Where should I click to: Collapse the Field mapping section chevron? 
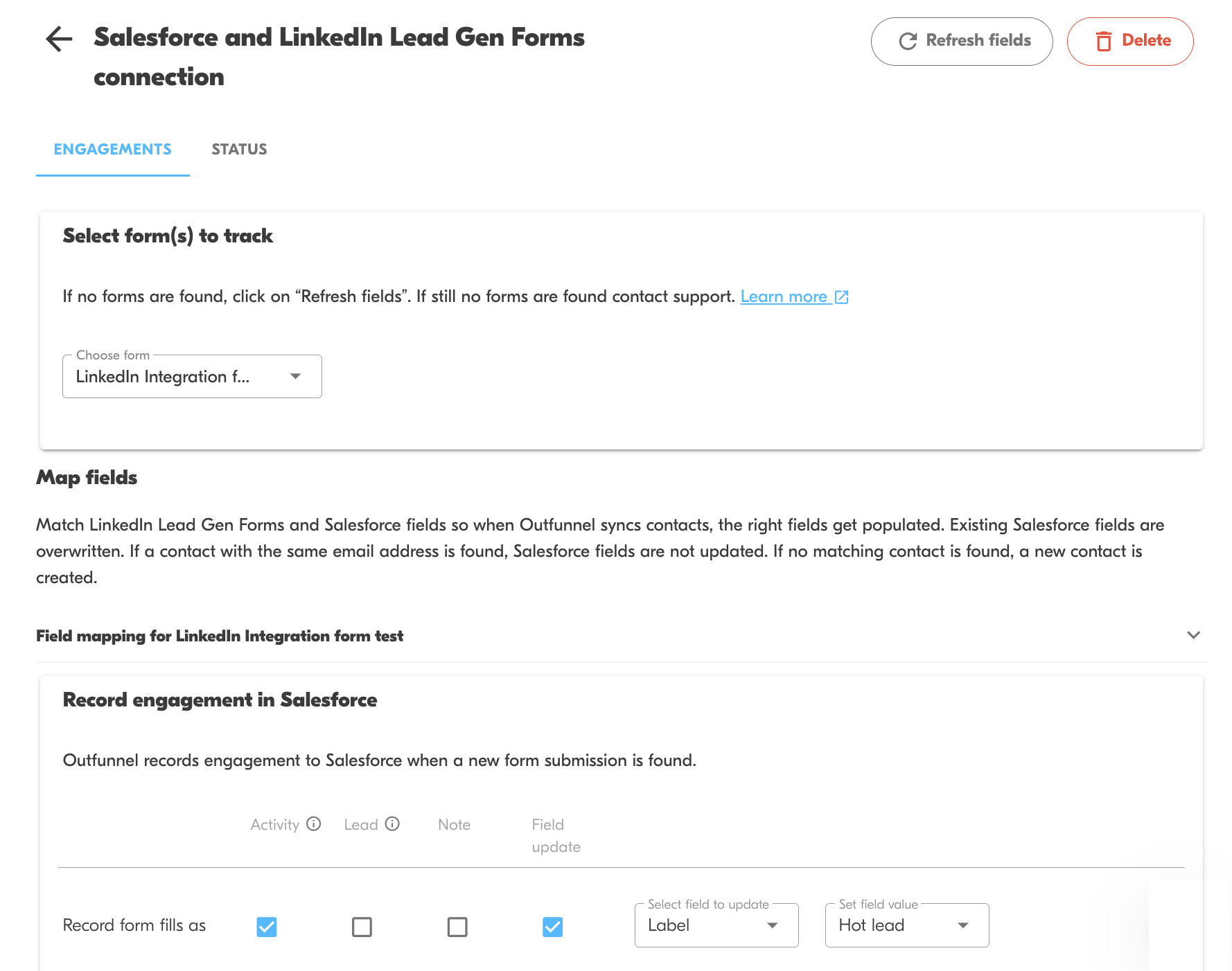pyautogui.click(x=1193, y=635)
